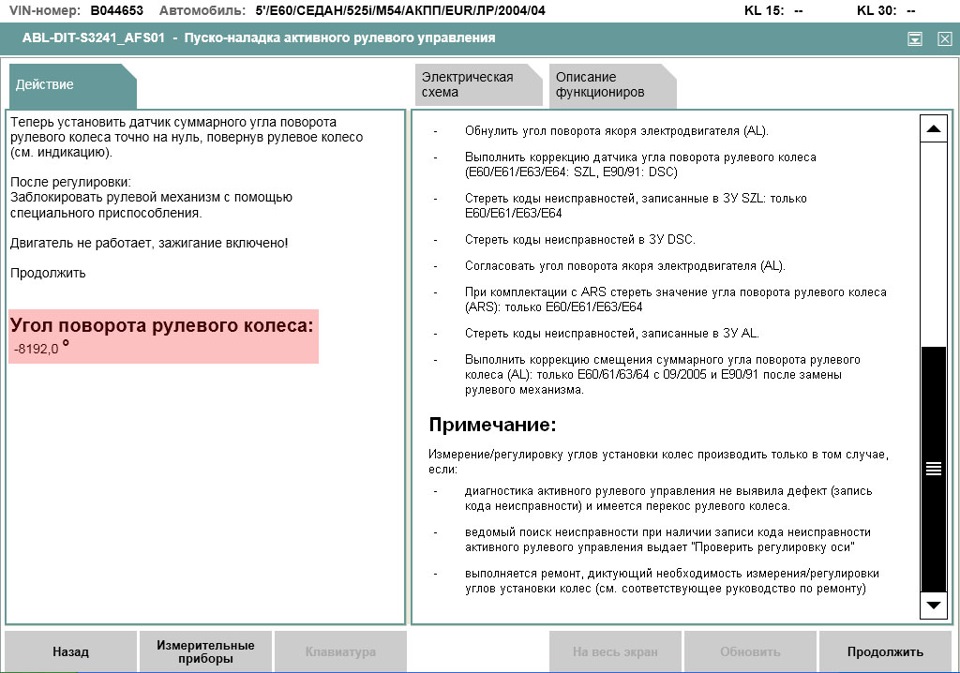Click the minimize-to-tray icon in title bar
This screenshot has height=673, width=960.
pos(915,39)
